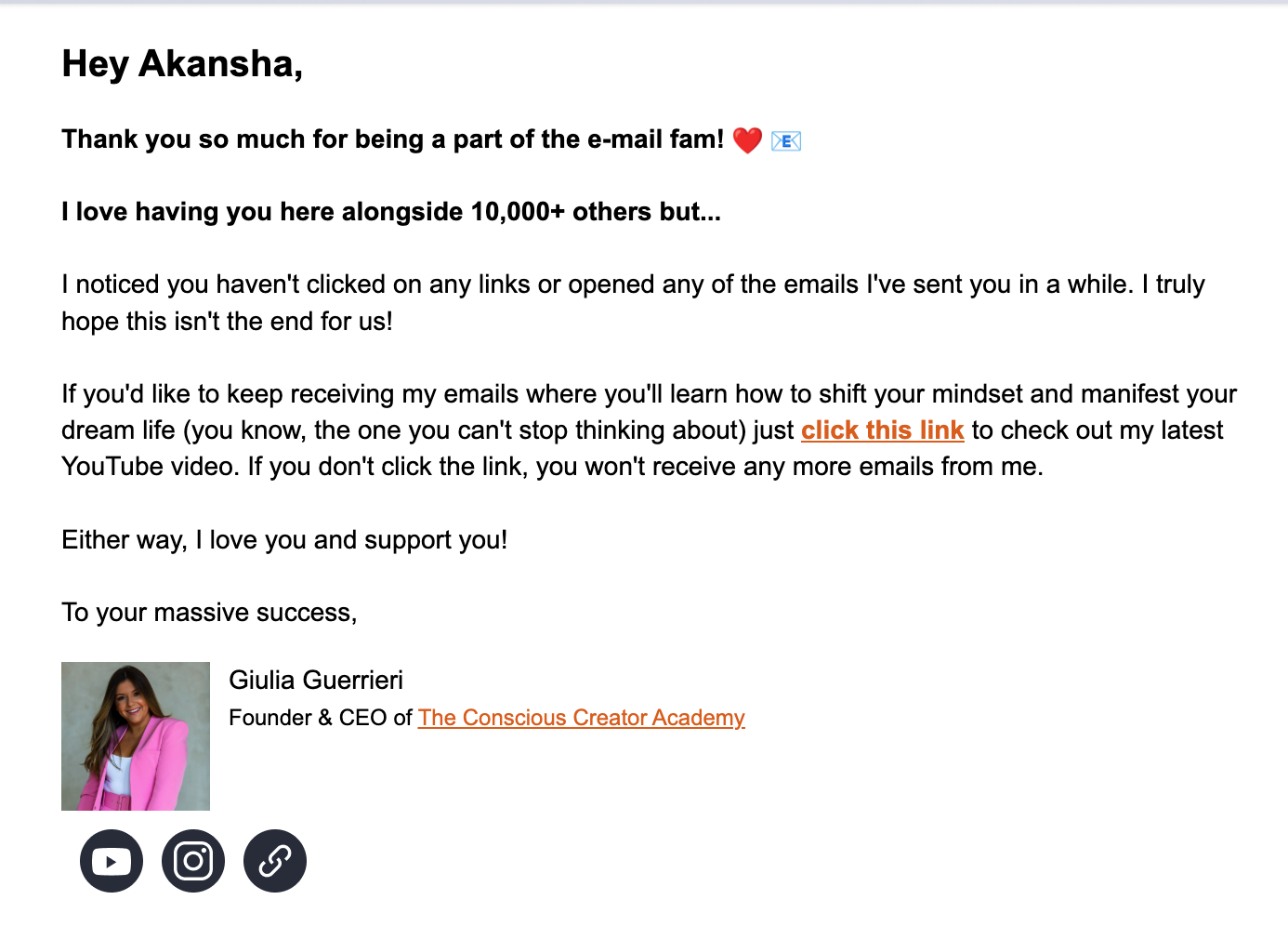Click the bold 'e-mail fam' sentence
Screen dimensions: 1288x926
click(x=390, y=139)
